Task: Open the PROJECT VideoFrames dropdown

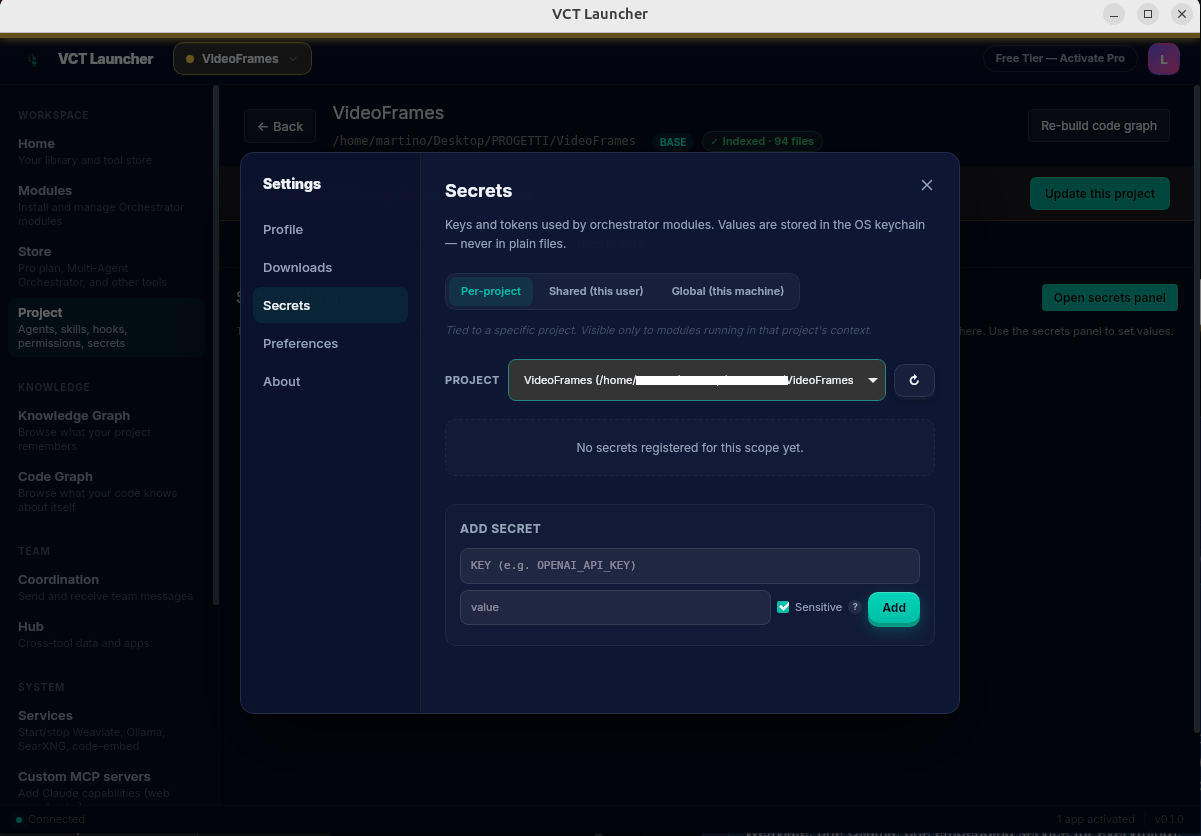Action: pyautogui.click(x=697, y=380)
